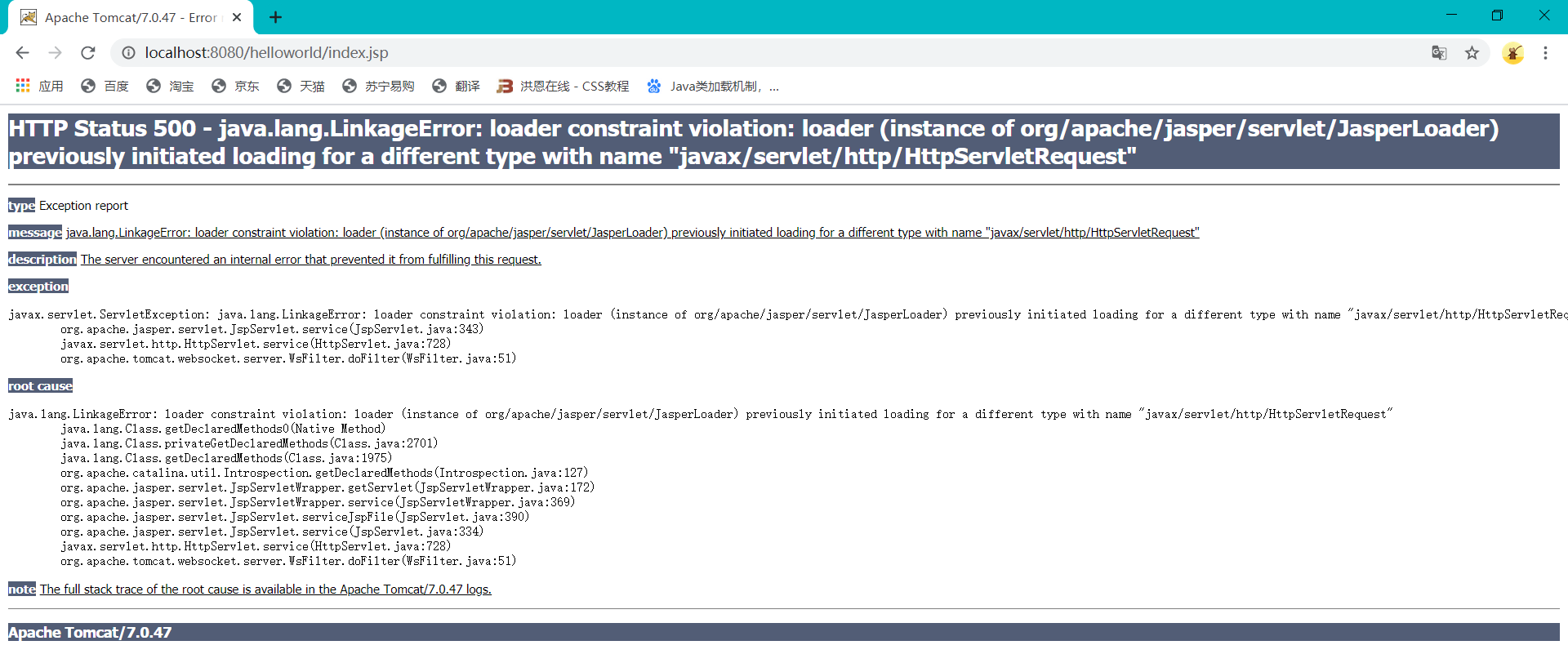Go back to the previous page

coord(22,52)
